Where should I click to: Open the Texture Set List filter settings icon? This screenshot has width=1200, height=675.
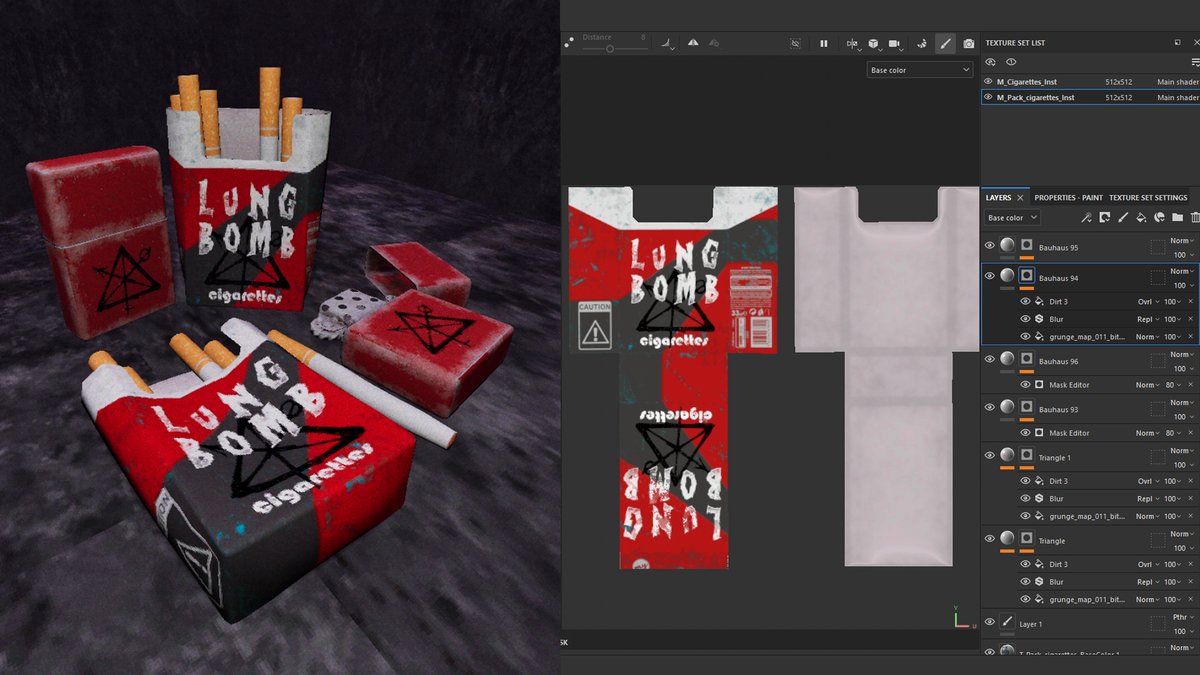(1195, 62)
